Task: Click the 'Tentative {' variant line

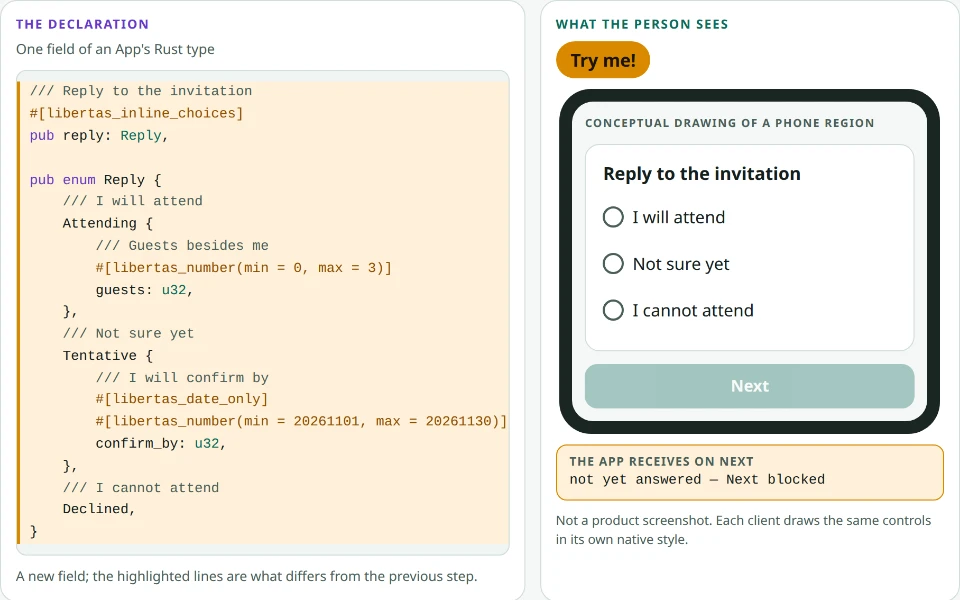Action: [108, 356]
